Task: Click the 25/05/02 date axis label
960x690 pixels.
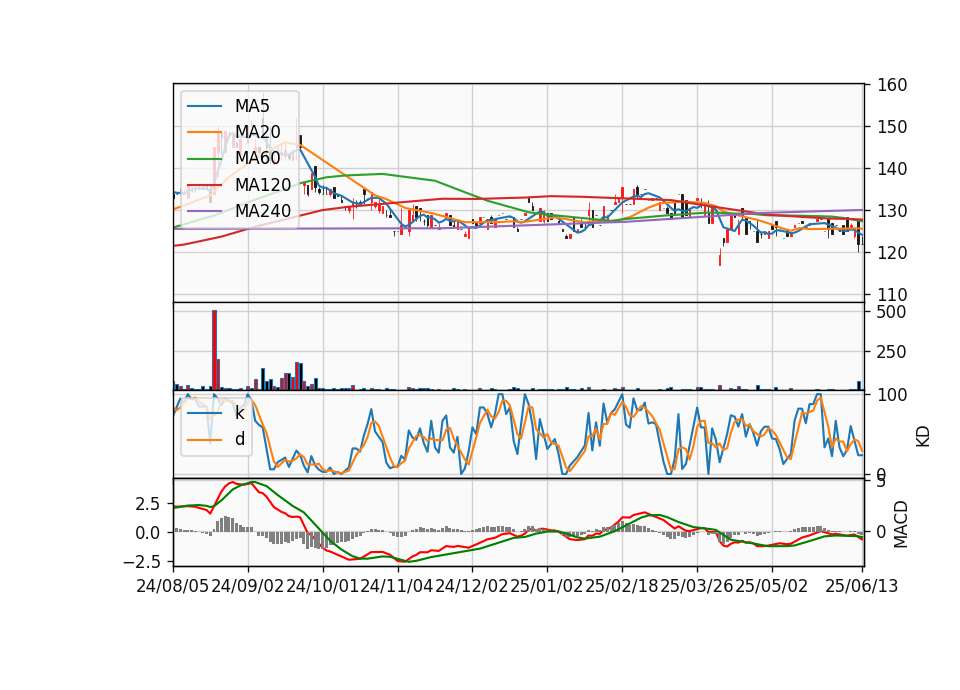Action: pos(771,586)
